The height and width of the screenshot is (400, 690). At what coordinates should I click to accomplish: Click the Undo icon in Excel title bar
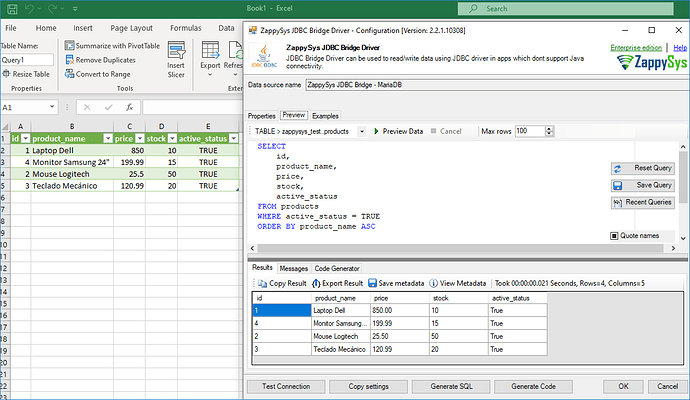pyautogui.click(x=29, y=9)
